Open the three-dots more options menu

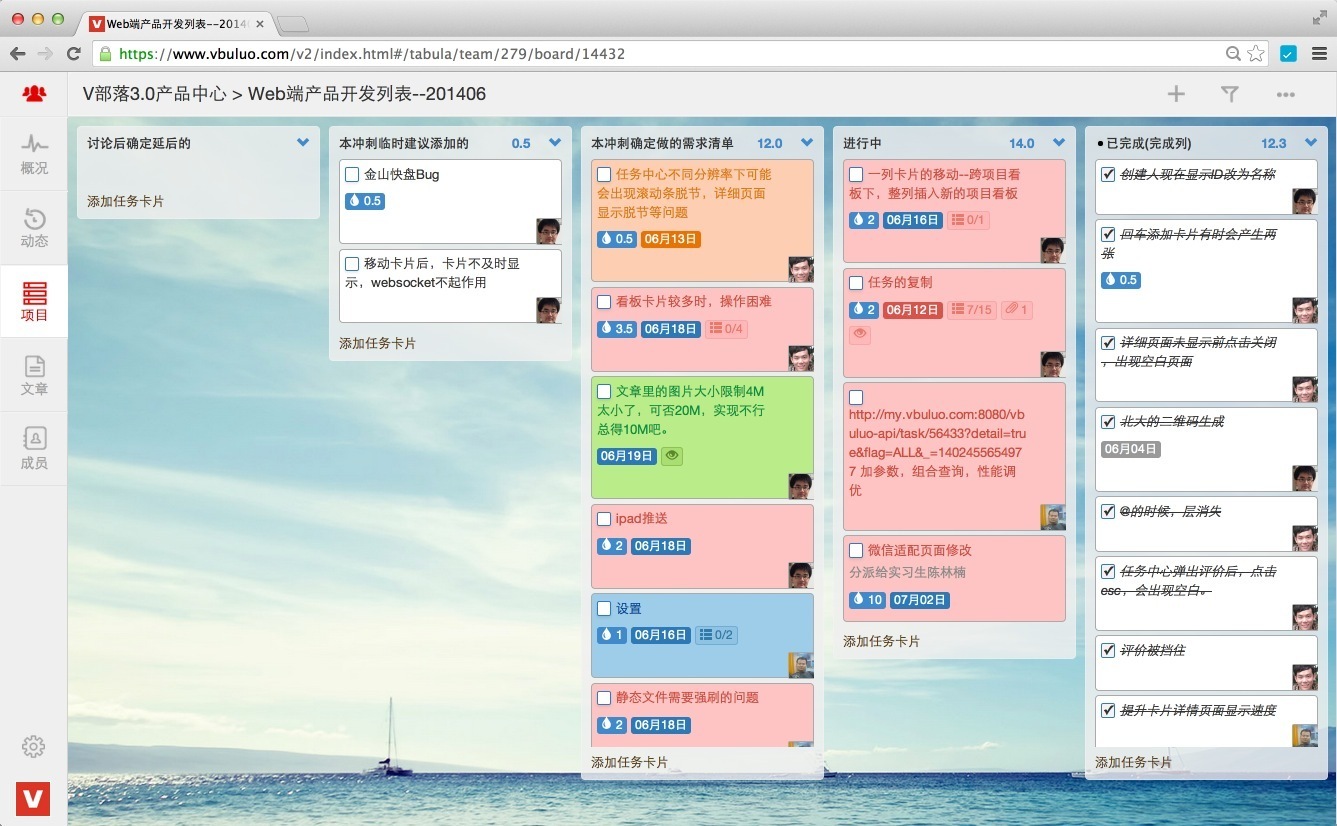coord(1285,94)
